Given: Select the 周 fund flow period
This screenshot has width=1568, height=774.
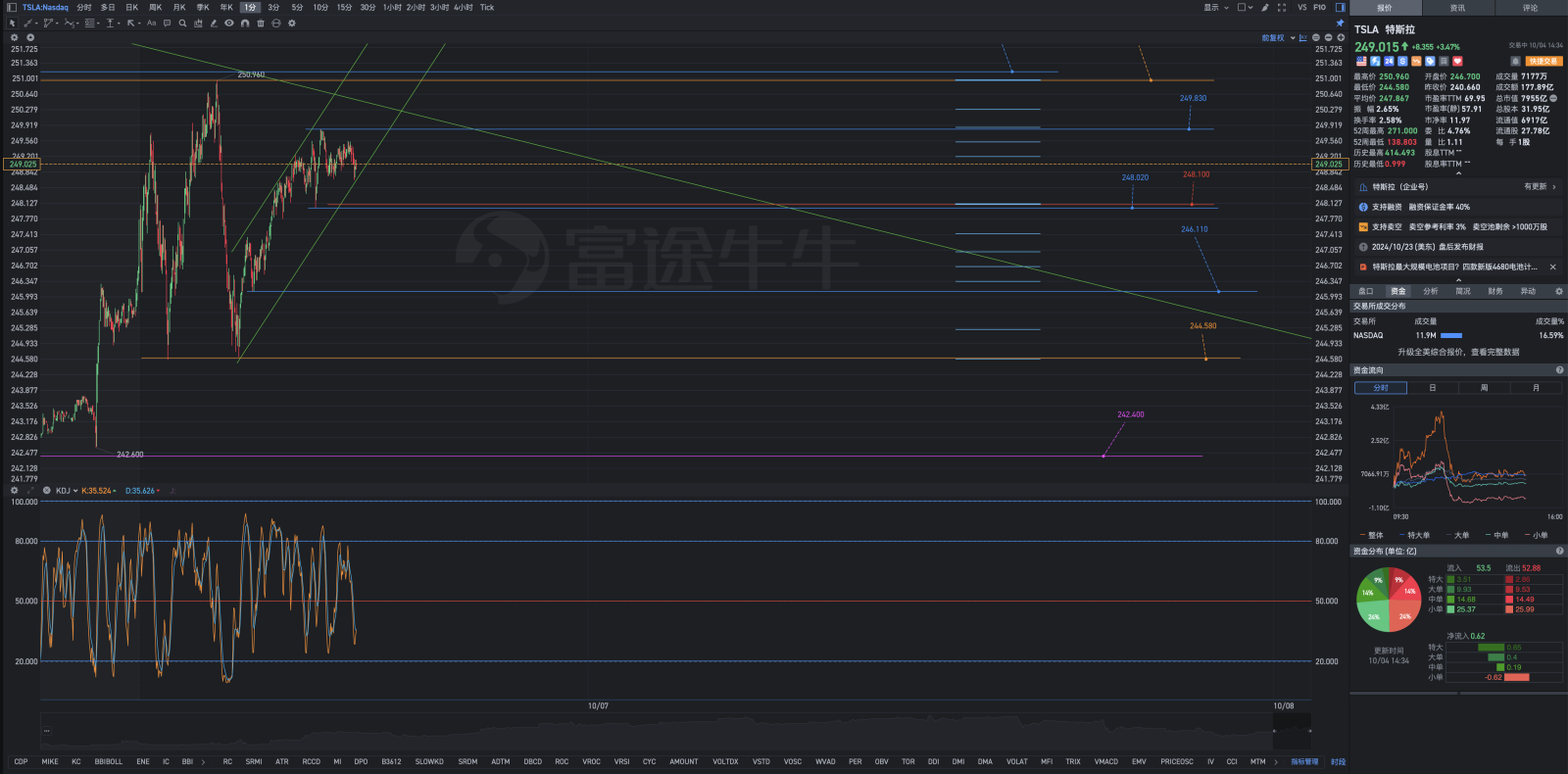Looking at the screenshot, I should click(1484, 388).
